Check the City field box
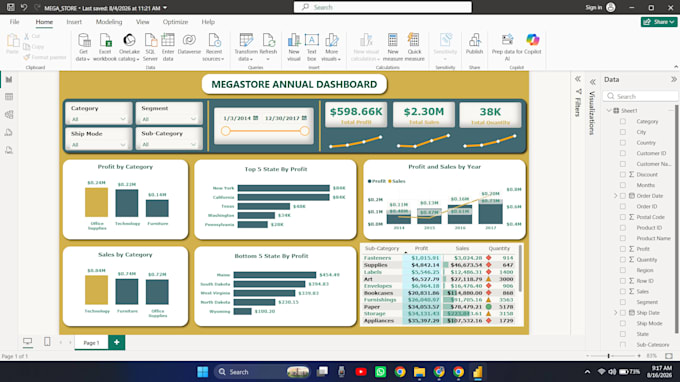The height and width of the screenshot is (382, 680). pos(623,132)
